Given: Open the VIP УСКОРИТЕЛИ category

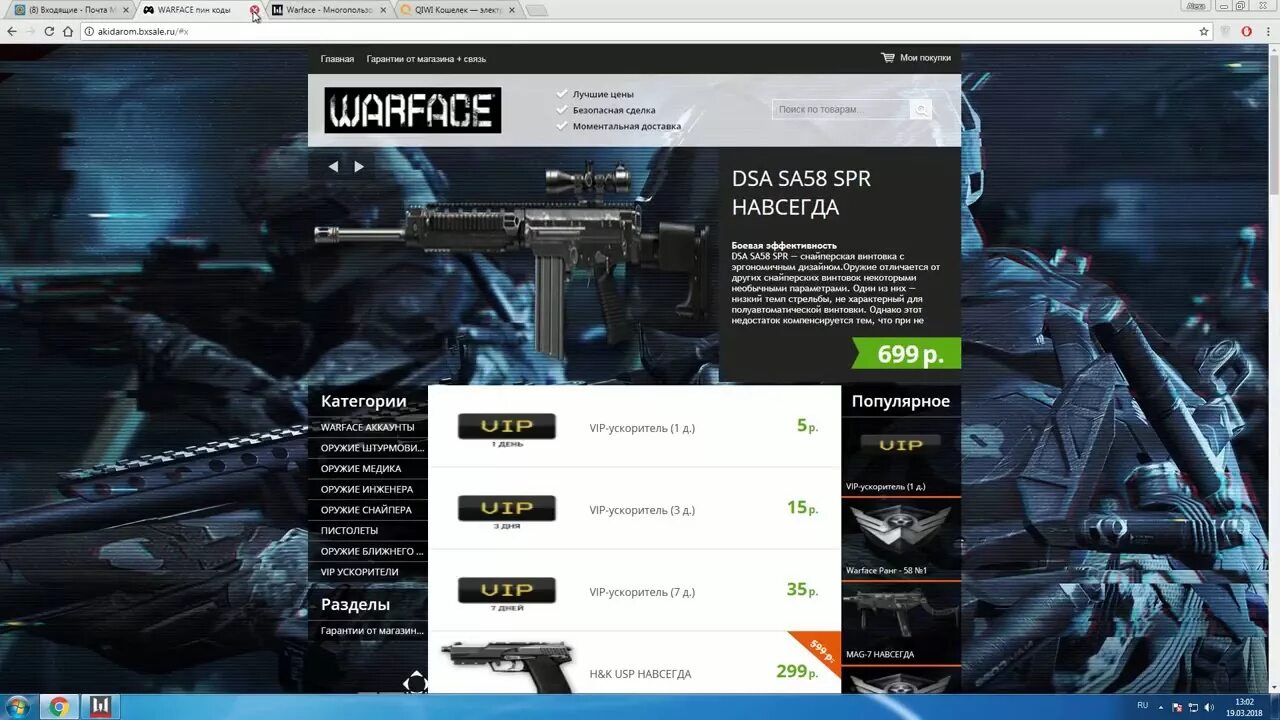Looking at the screenshot, I should point(359,572).
